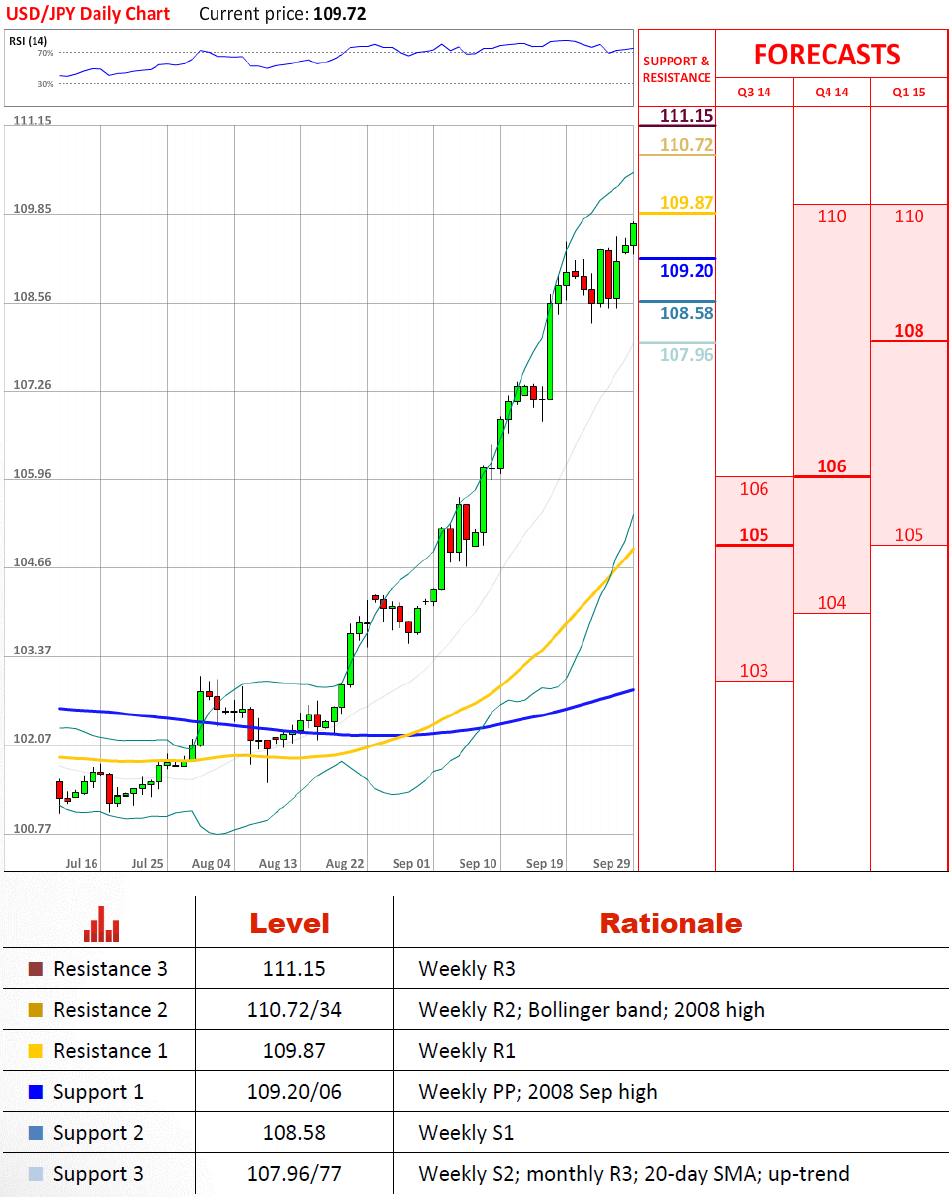Image resolution: width=952 pixels, height=1197 pixels.
Task: Click the RSI 30% threshold label
Action: pos(46,84)
